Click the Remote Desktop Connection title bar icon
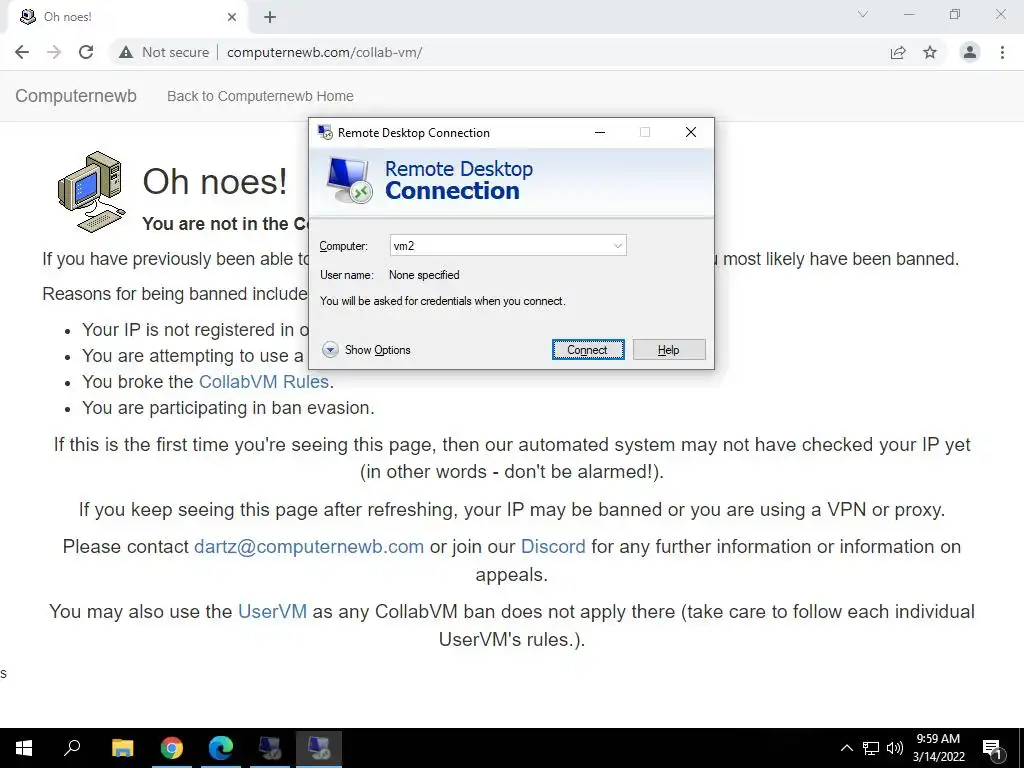Image resolution: width=1024 pixels, height=768 pixels. 325,133
